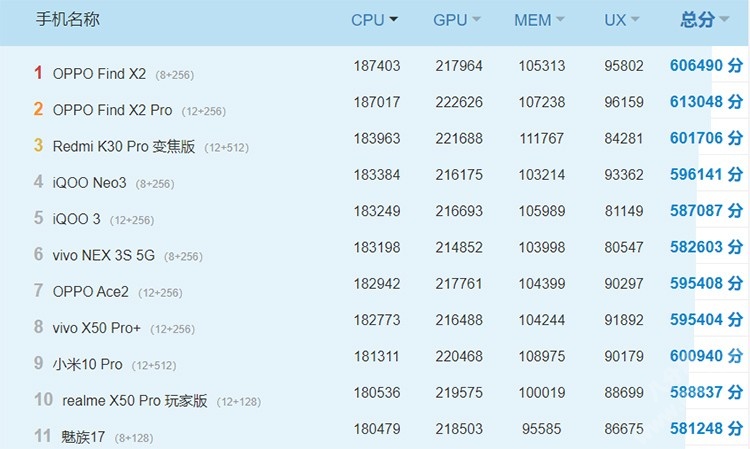Select vivo X50 Pro+ phone name
This screenshot has height=449, width=750.
click(97, 328)
